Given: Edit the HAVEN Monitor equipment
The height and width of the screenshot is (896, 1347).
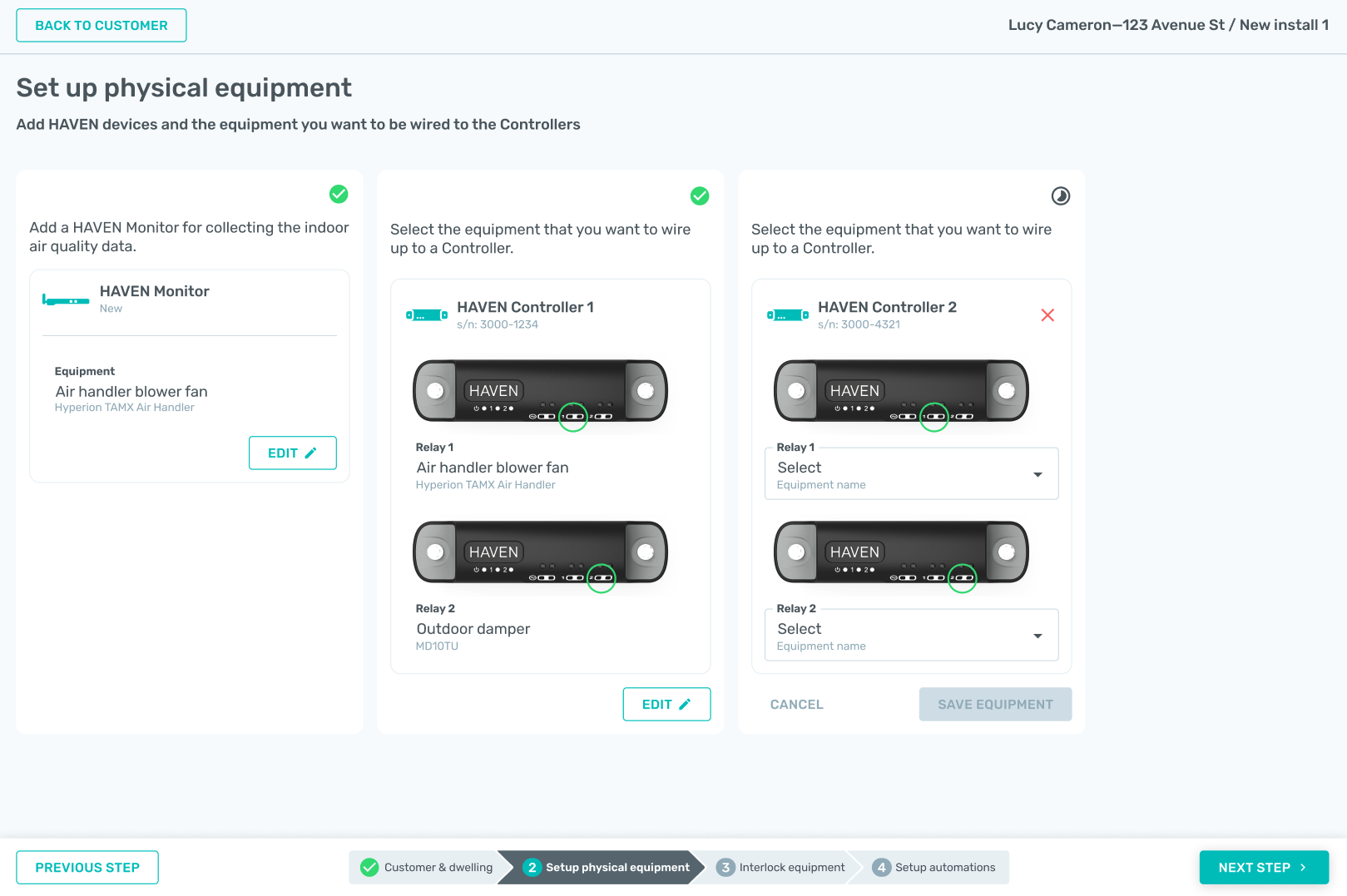Looking at the screenshot, I should click(x=293, y=453).
